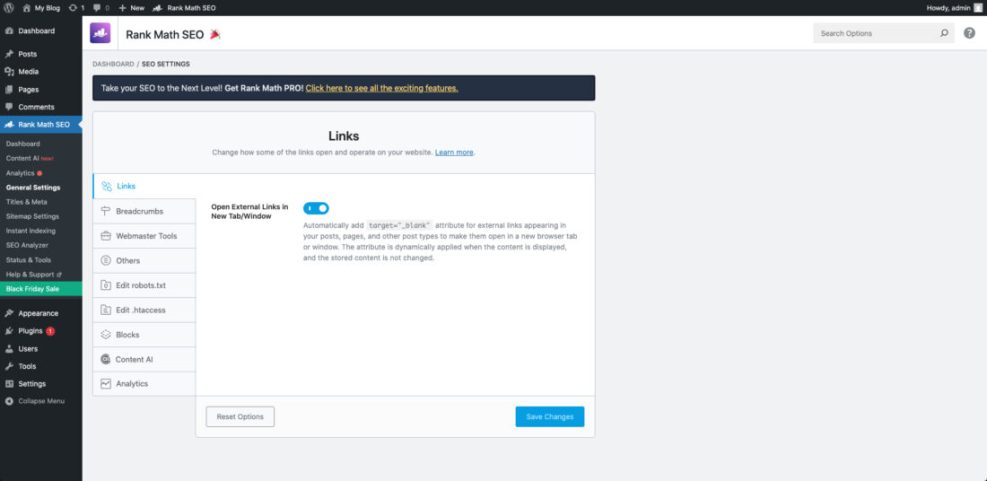This screenshot has width=987, height=481.
Task: Click the Learn more link
Action: pos(454,152)
